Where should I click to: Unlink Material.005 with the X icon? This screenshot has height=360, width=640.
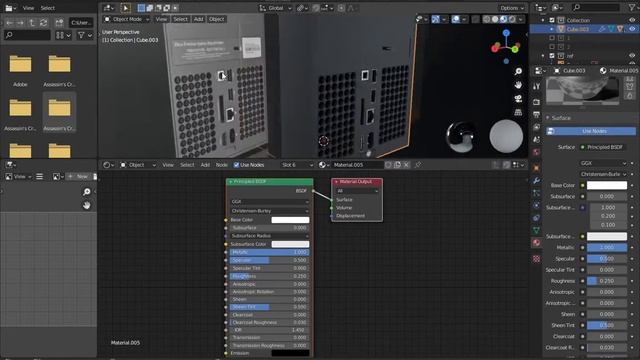[406, 165]
